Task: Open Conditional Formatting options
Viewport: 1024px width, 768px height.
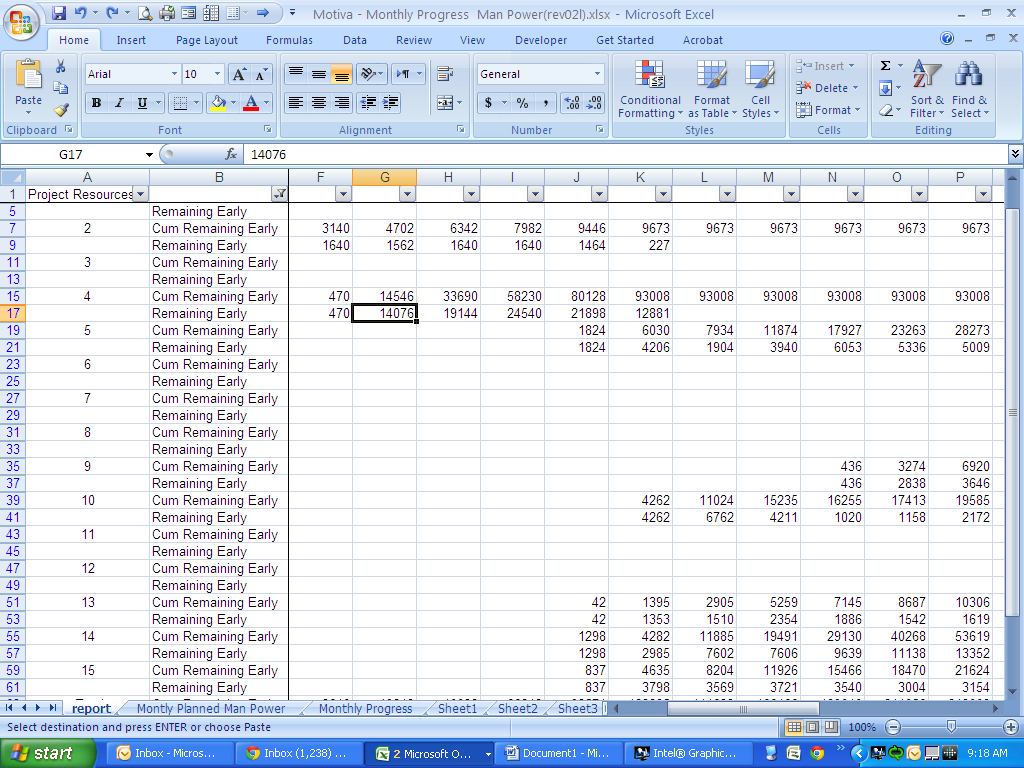Action: point(650,90)
